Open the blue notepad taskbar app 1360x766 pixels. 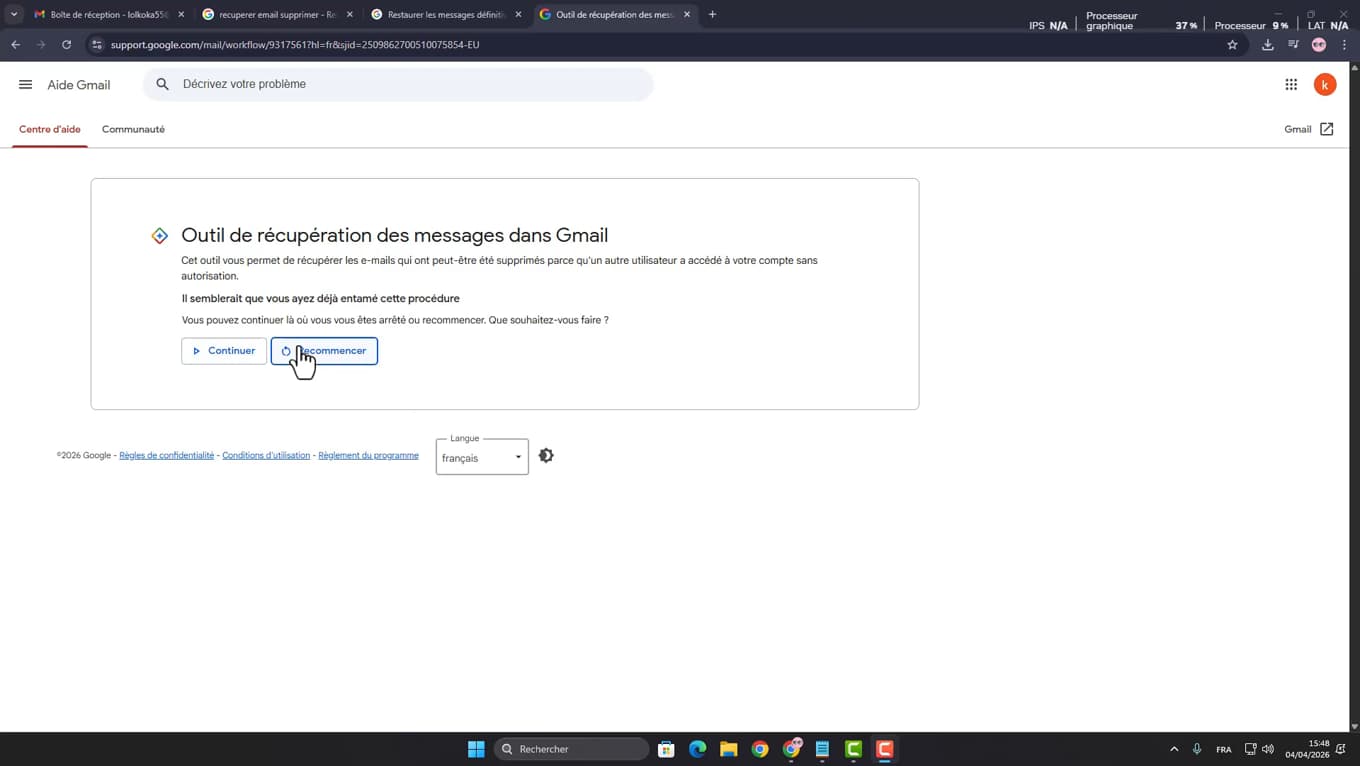(x=822, y=749)
